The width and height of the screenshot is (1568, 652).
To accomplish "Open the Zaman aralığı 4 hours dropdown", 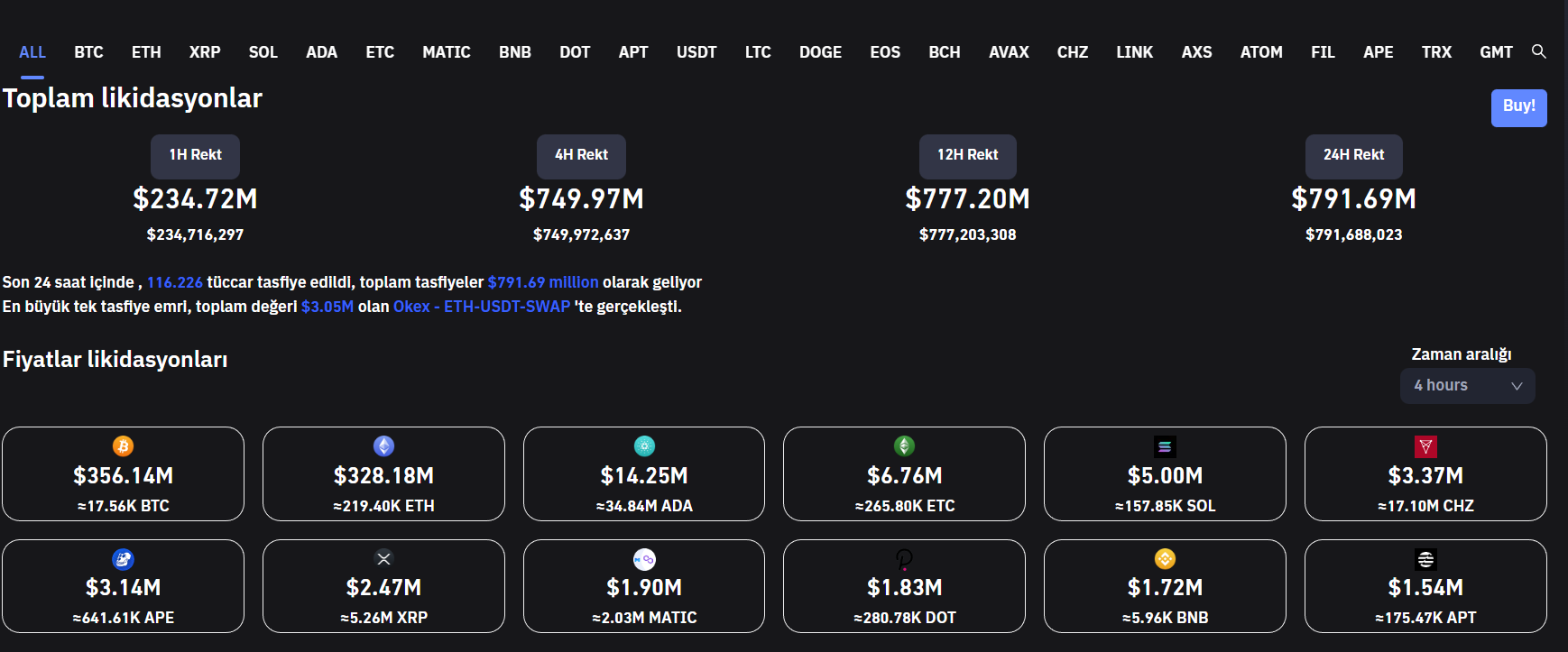I will coord(1466,386).
